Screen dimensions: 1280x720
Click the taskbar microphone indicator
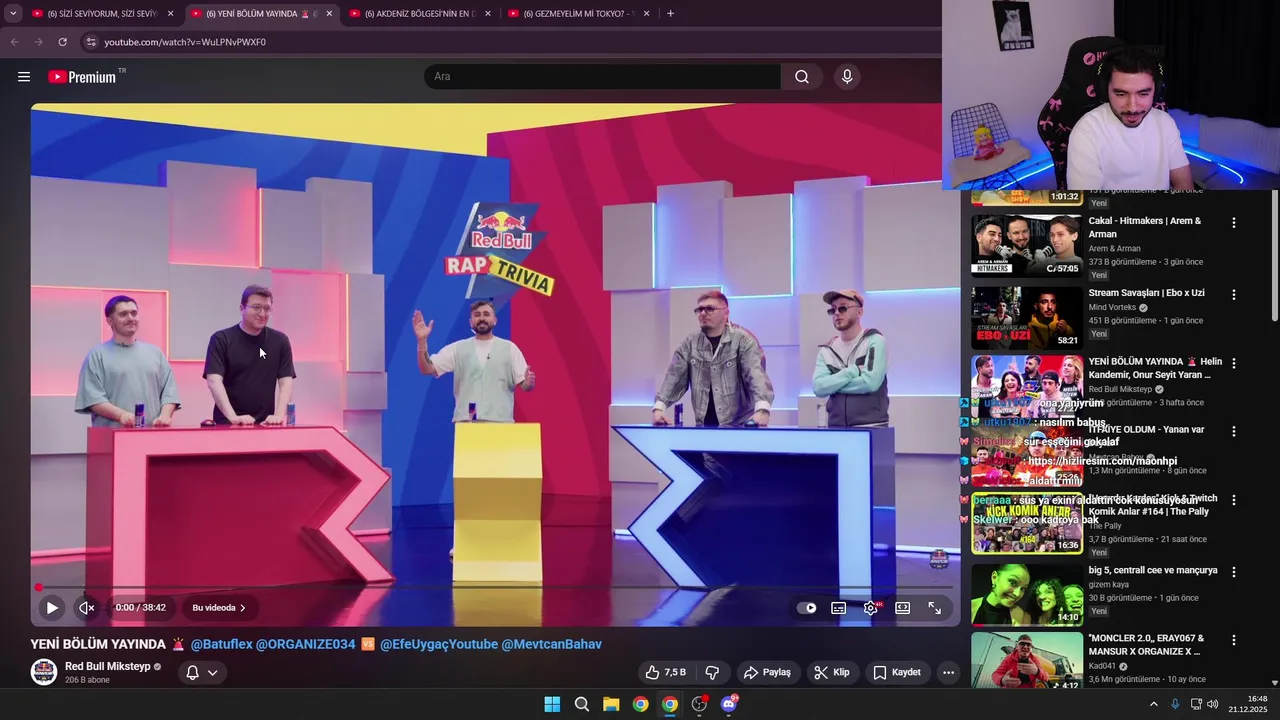(1175, 704)
